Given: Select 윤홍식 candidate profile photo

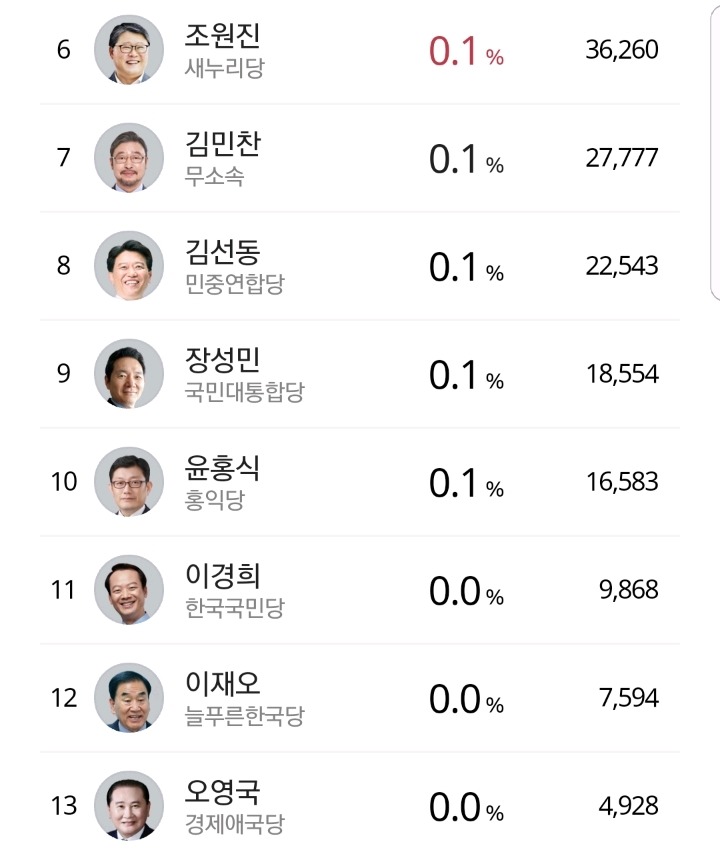Looking at the screenshot, I should [129, 481].
